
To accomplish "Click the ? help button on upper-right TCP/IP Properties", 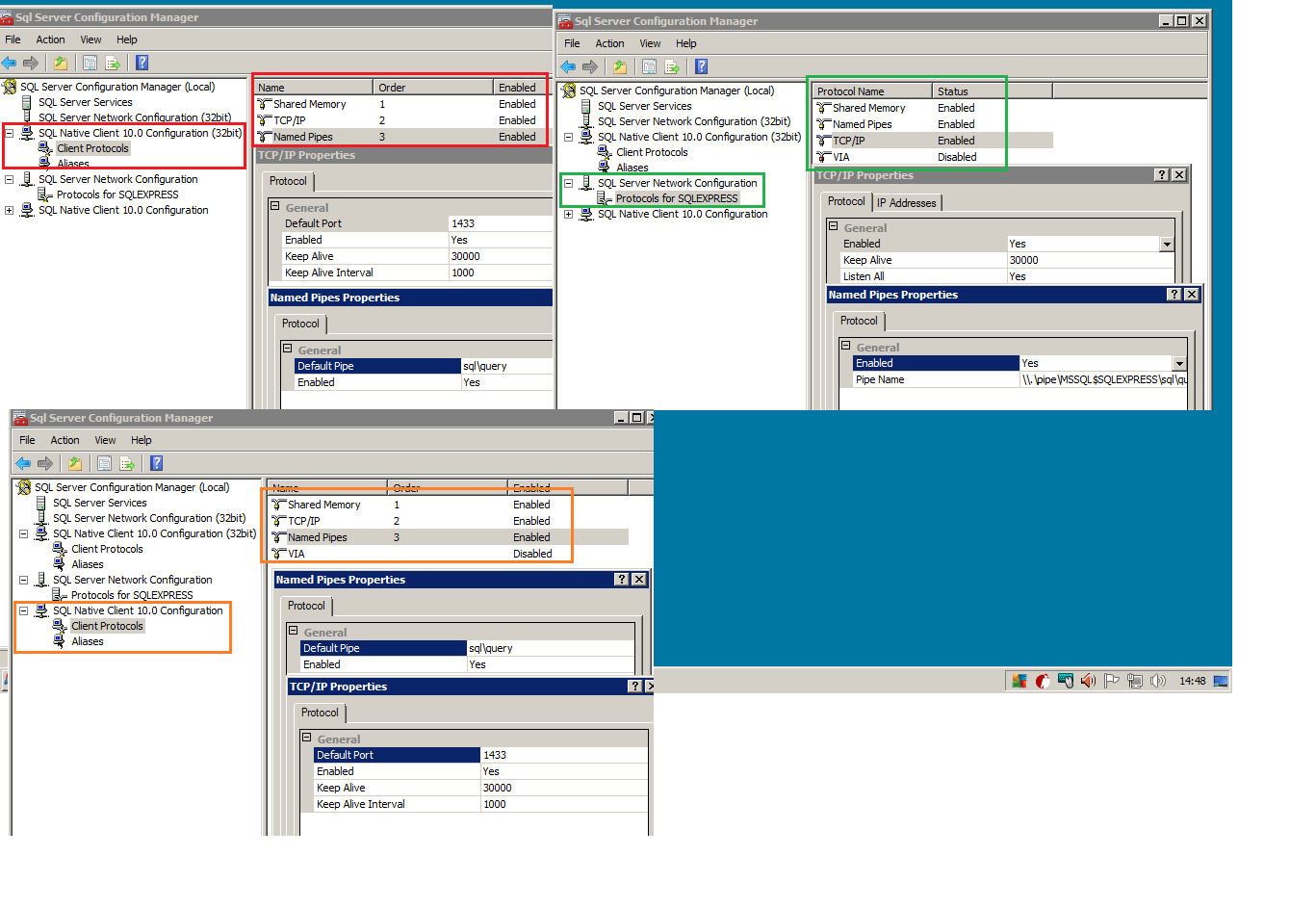I will [x=1162, y=174].
